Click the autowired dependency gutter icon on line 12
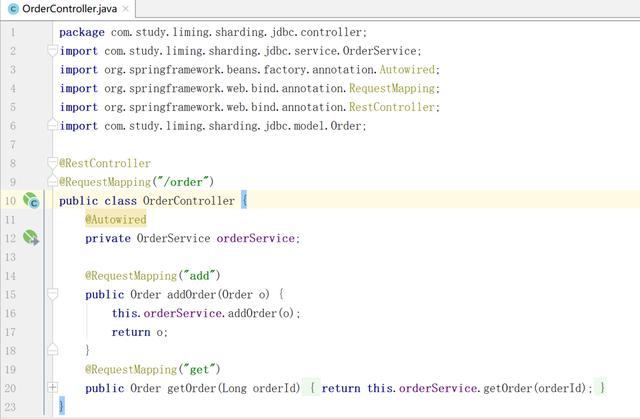This screenshot has height=419, width=640. click(x=31, y=237)
